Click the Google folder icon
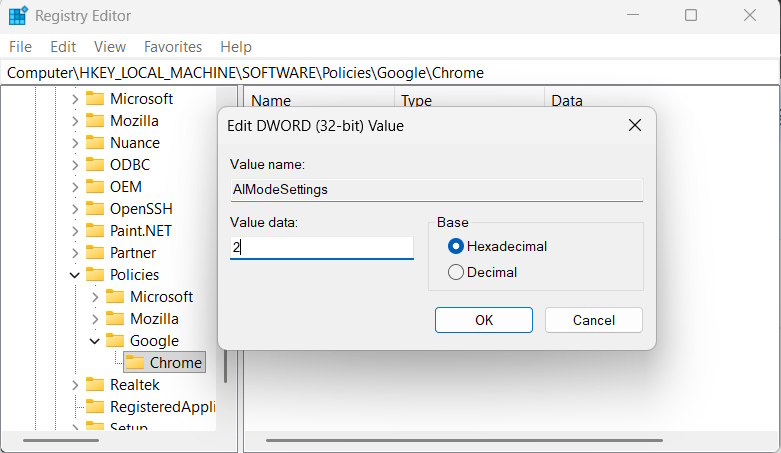Image resolution: width=781 pixels, height=453 pixels. click(x=115, y=340)
